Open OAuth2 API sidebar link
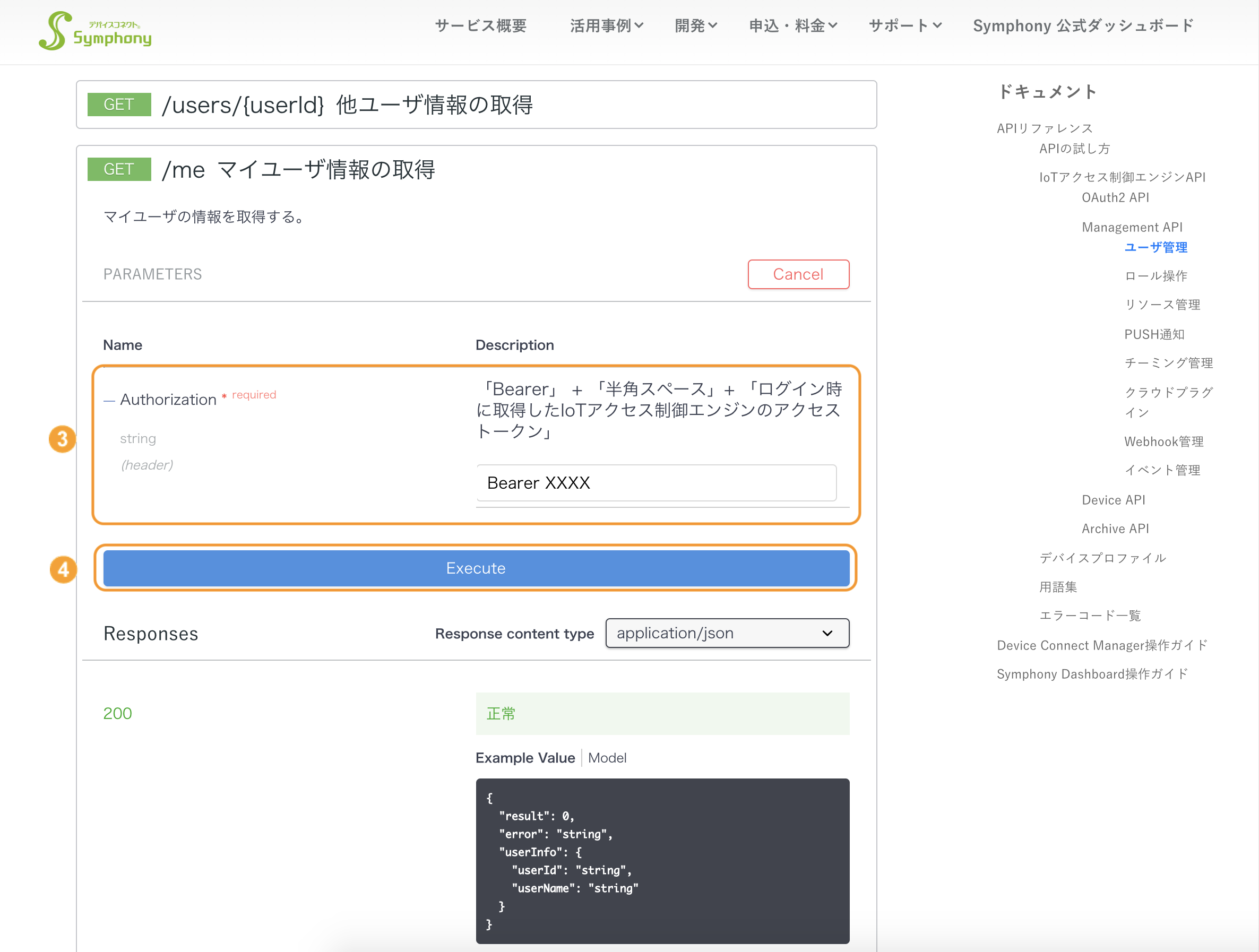Image resolution: width=1259 pixels, height=952 pixels. point(1115,197)
